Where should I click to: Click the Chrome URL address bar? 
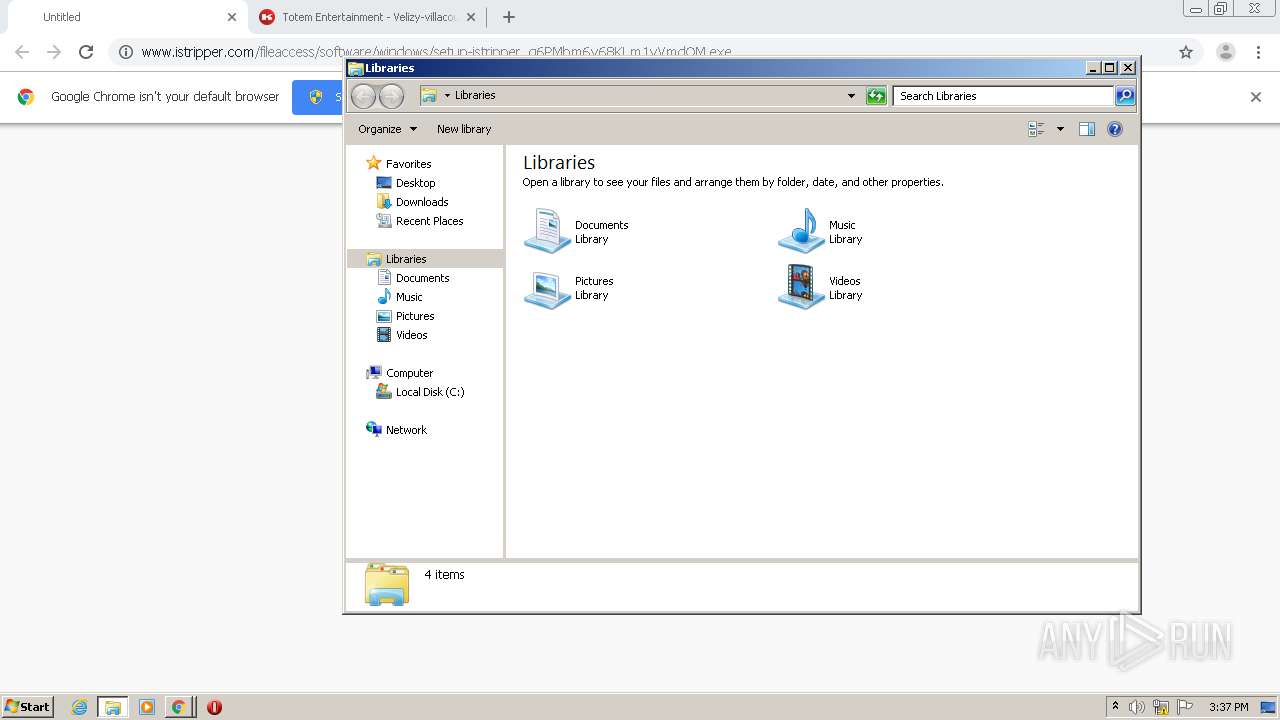tap(655, 52)
